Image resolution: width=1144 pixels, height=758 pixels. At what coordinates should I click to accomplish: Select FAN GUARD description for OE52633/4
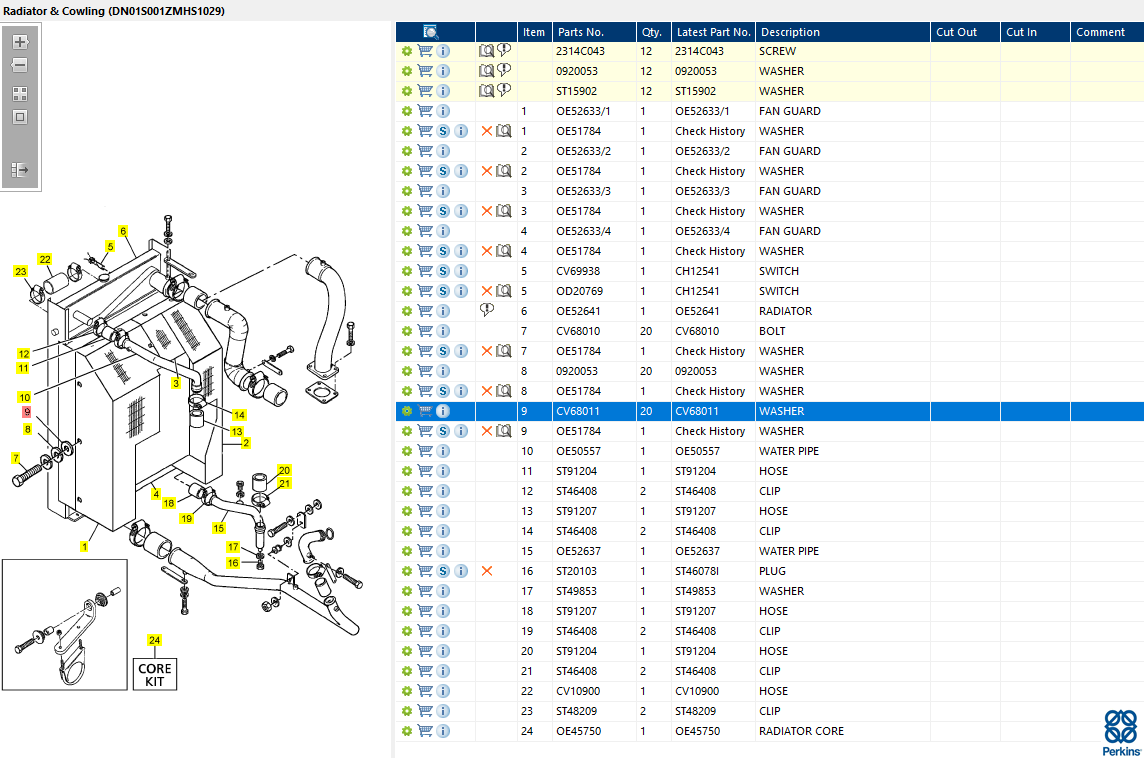pos(789,231)
